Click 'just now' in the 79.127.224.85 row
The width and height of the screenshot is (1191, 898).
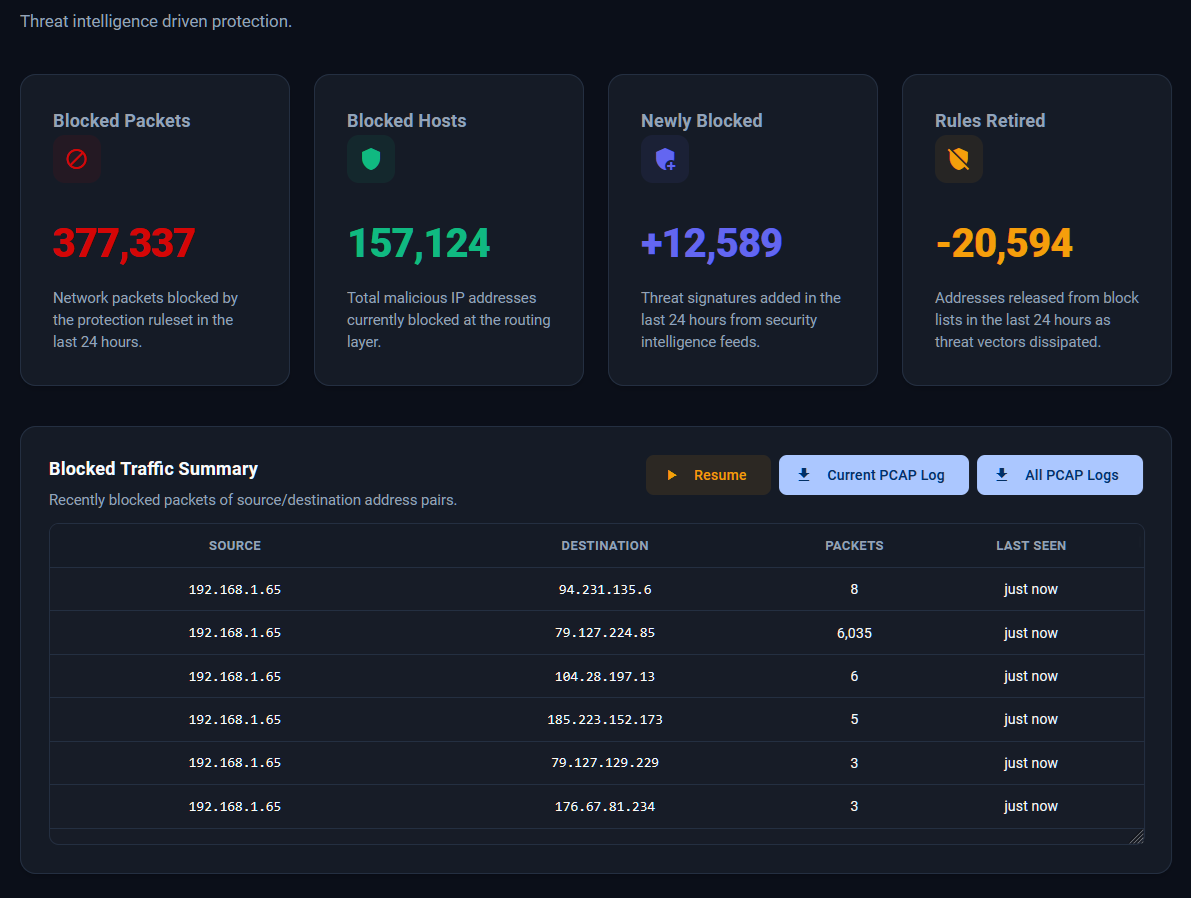pos(1031,633)
